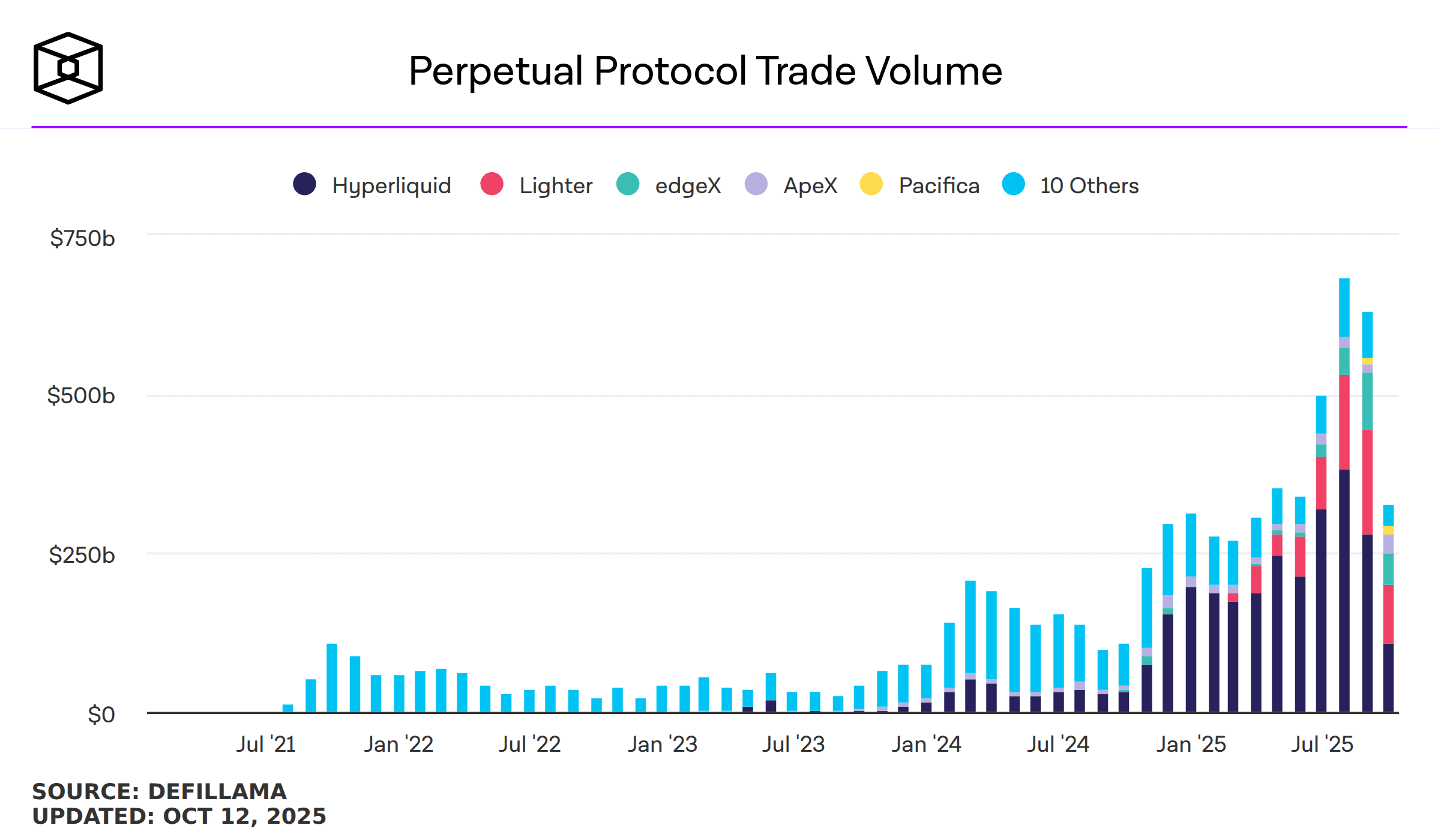The width and height of the screenshot is (1441, 840).
Task: Toggle the Hyperliquid legend dot
Action: pyautogui.click(x=304, y=184)
